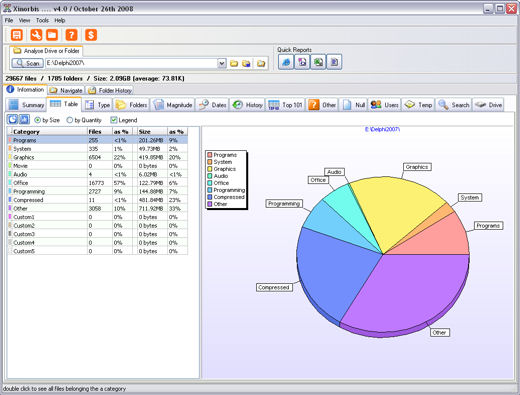The image size is (520, 395).
Task: Open the History tab with the clock icon
Action: [248, 105]
